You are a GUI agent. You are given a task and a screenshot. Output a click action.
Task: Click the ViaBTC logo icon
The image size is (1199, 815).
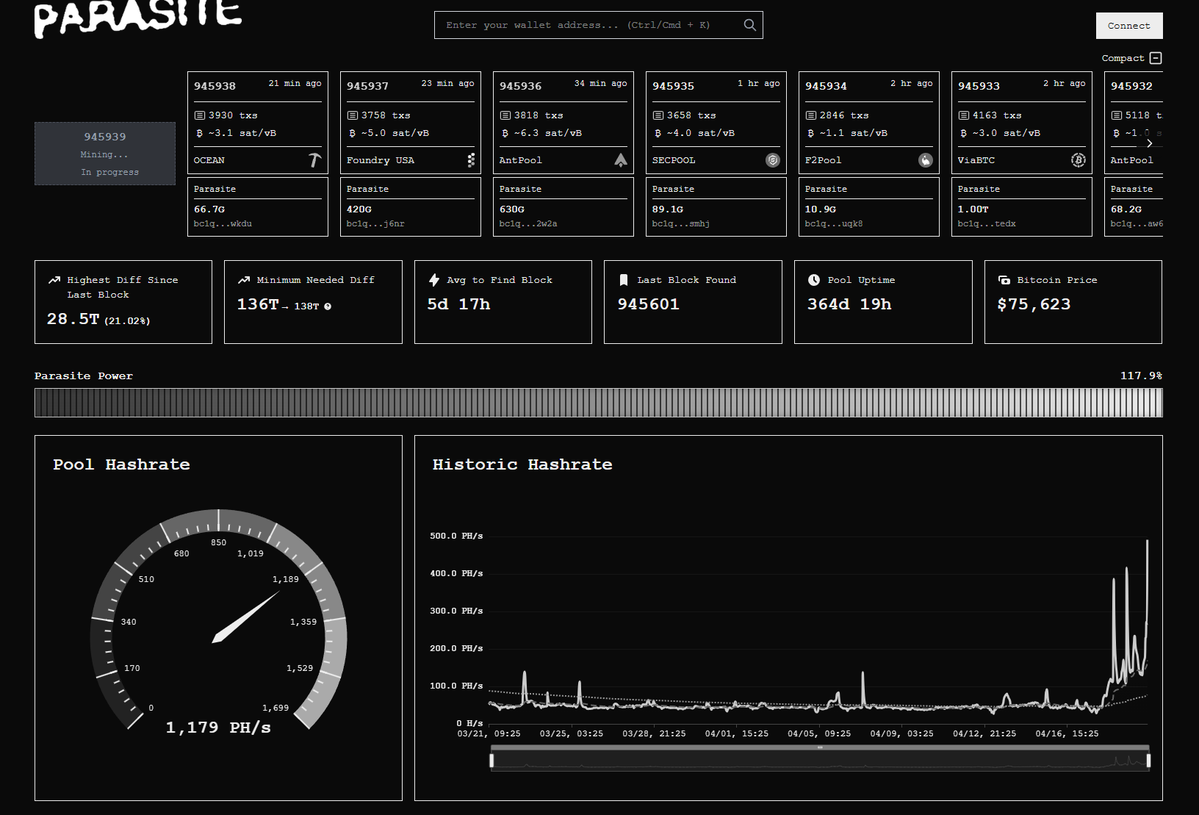tap(1078, 160)
